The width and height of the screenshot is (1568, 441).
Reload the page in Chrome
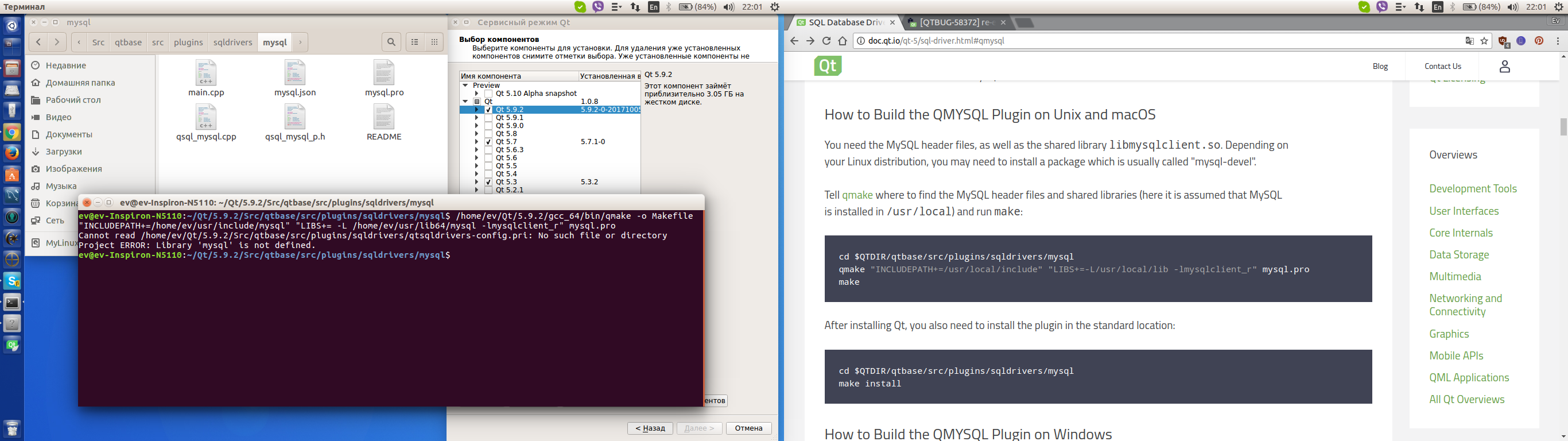coord(826,41)
